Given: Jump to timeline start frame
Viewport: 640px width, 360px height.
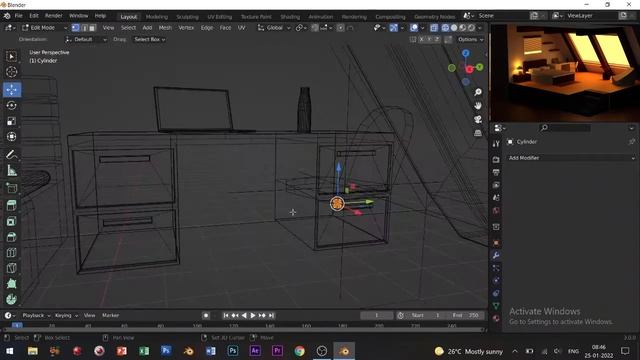Looking at the screenshot, I should pyautogui.click(x=226, y=316).
